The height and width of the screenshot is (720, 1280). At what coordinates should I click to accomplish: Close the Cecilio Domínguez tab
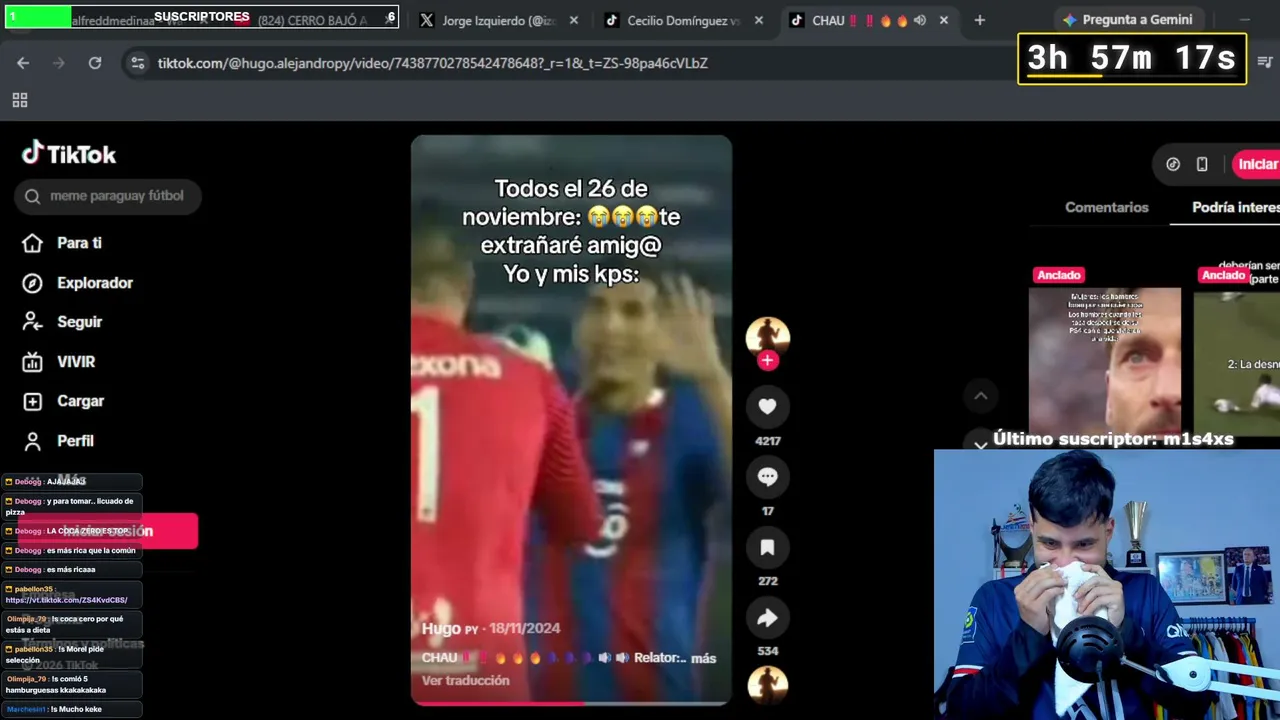[x=759, y=20]
